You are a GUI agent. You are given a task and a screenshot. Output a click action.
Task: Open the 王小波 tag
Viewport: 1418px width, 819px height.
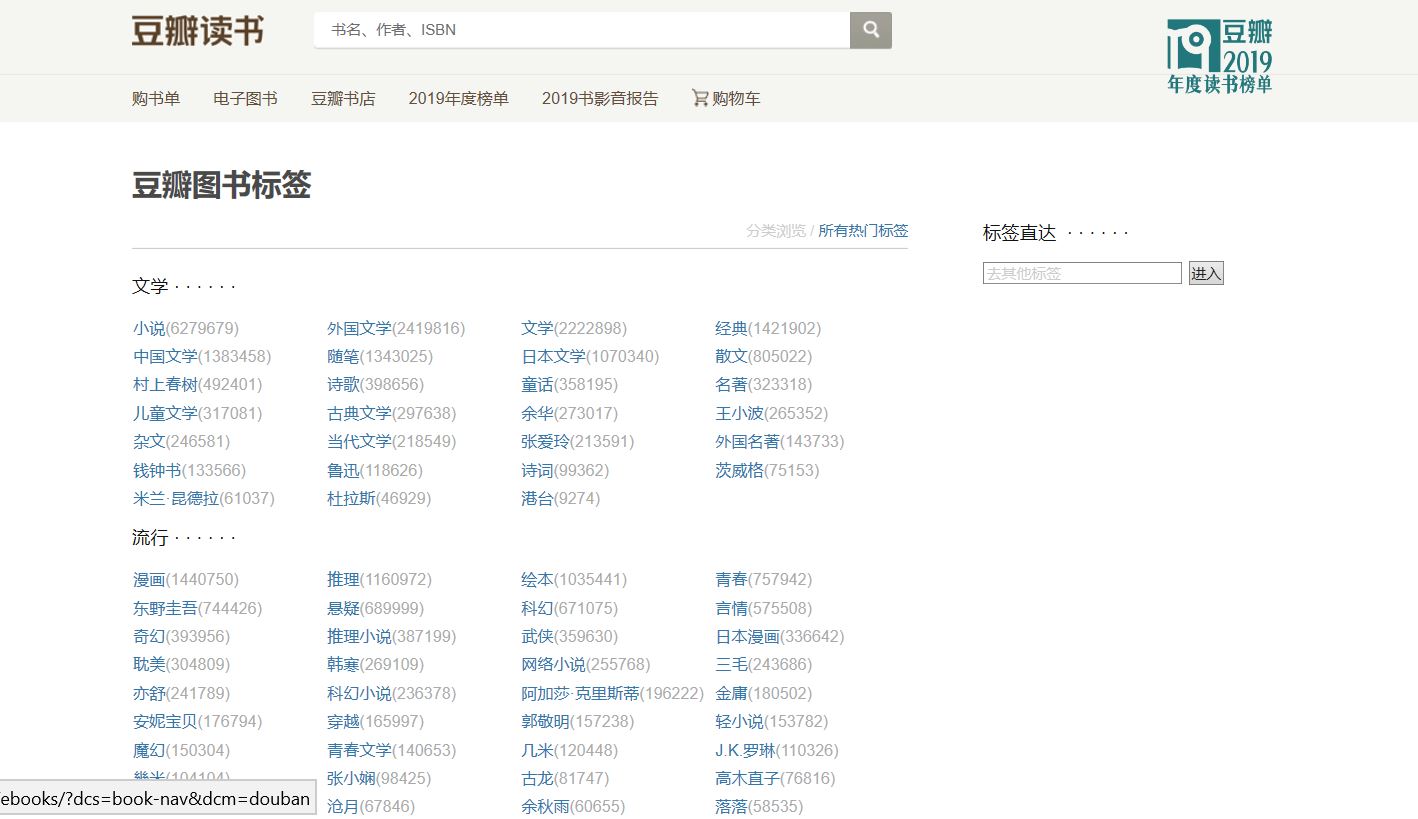[x=739, y=413]
